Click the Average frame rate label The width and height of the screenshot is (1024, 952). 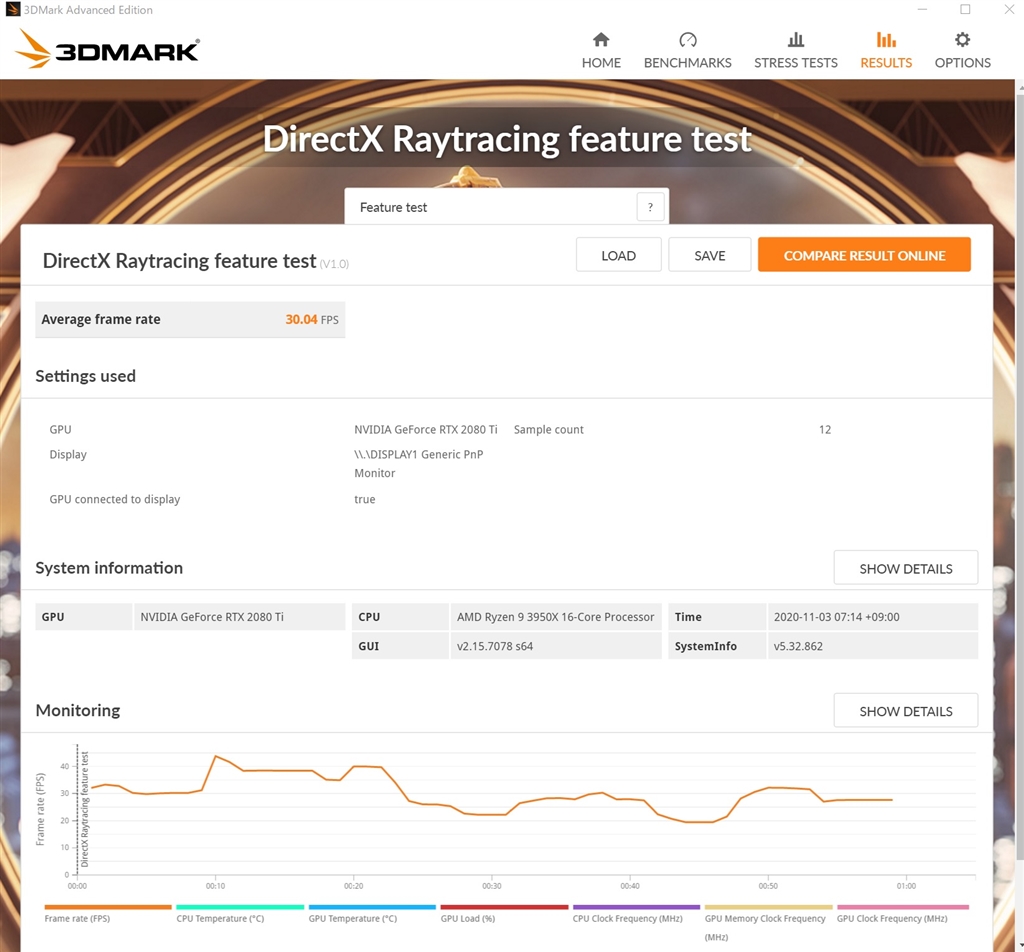point(101,319)
